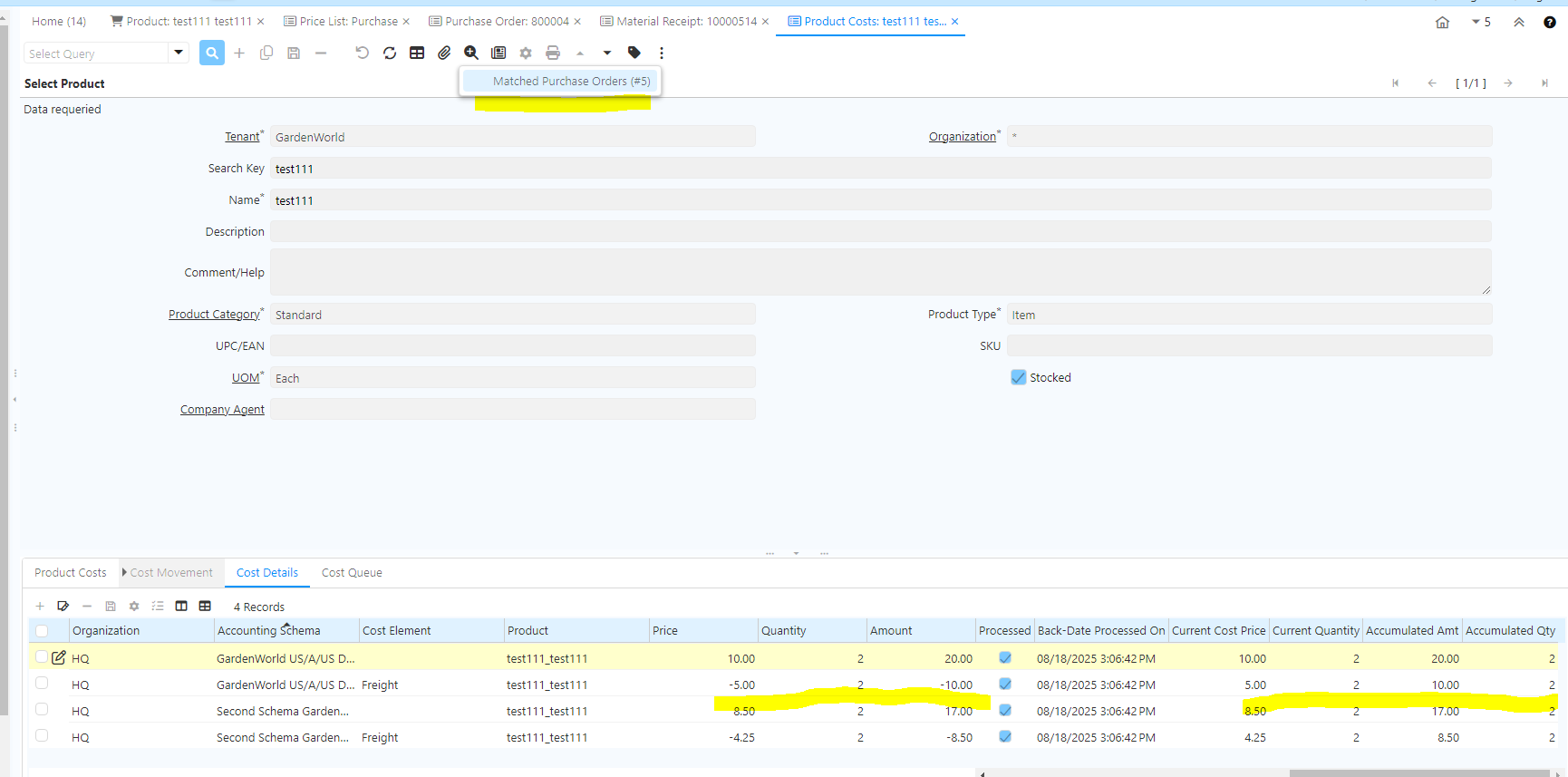Expand the Cost Movement tab triangle
This screenshot has height=777, width=1568.
(124, 572)
